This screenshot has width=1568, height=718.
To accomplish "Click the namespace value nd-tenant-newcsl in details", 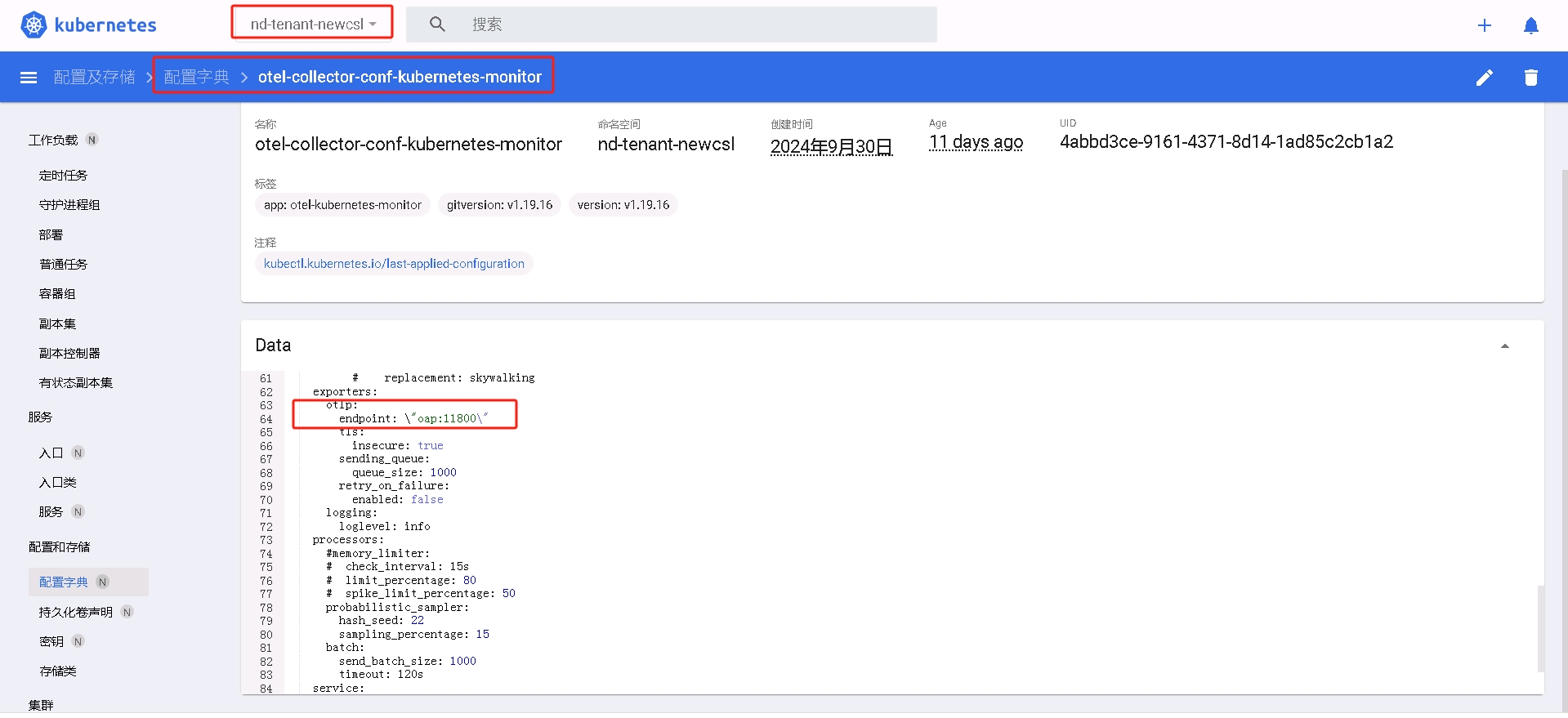I will click(x=666, y=145).
